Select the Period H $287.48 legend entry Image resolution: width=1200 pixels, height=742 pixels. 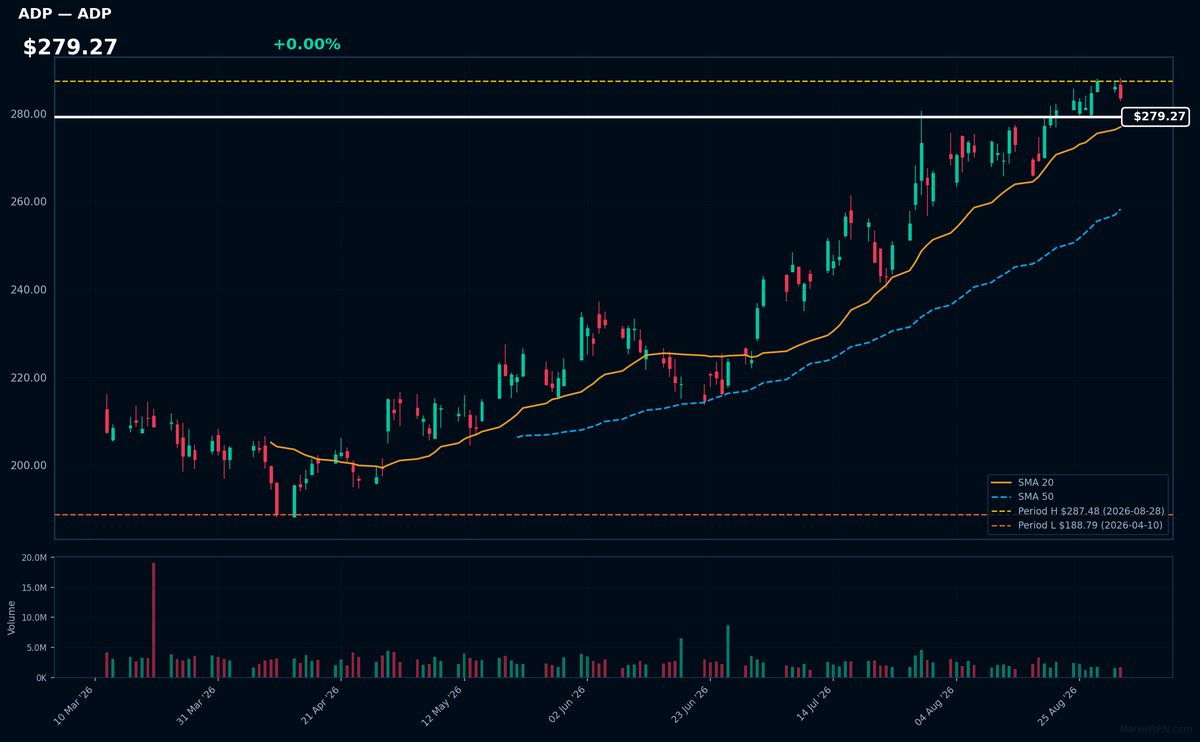(1077, 511)
